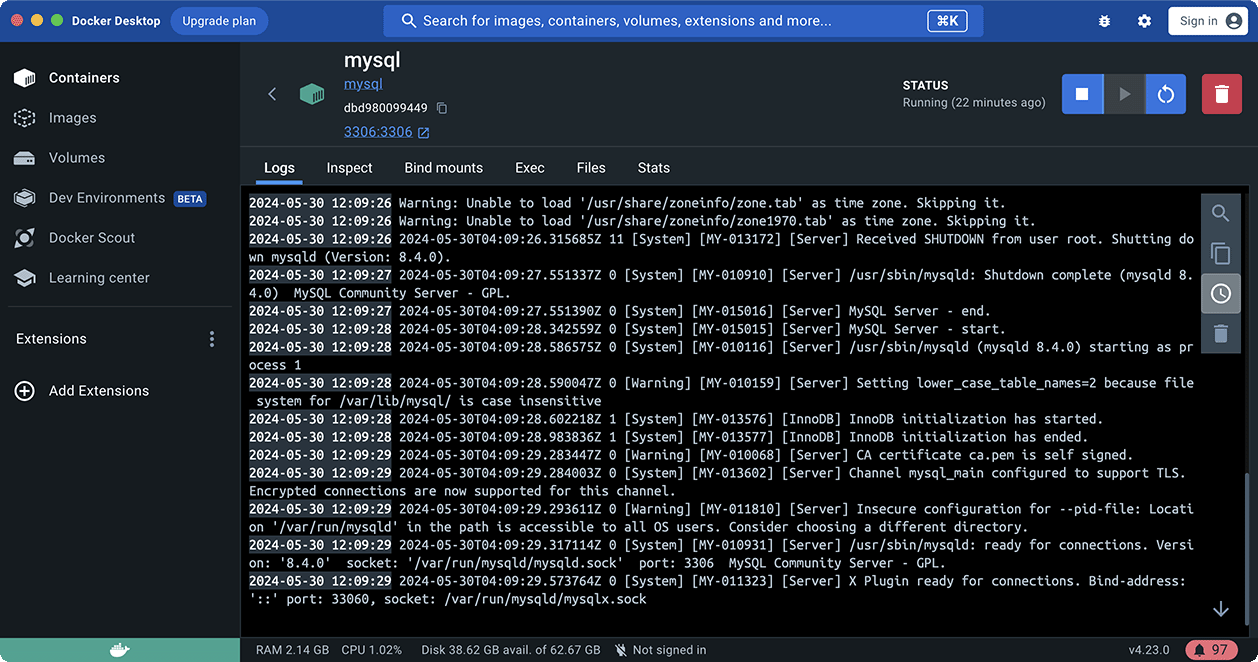Open Docker Desktop settings gear
Viewport: 1258px width, 662px height.
[1144, 20]
